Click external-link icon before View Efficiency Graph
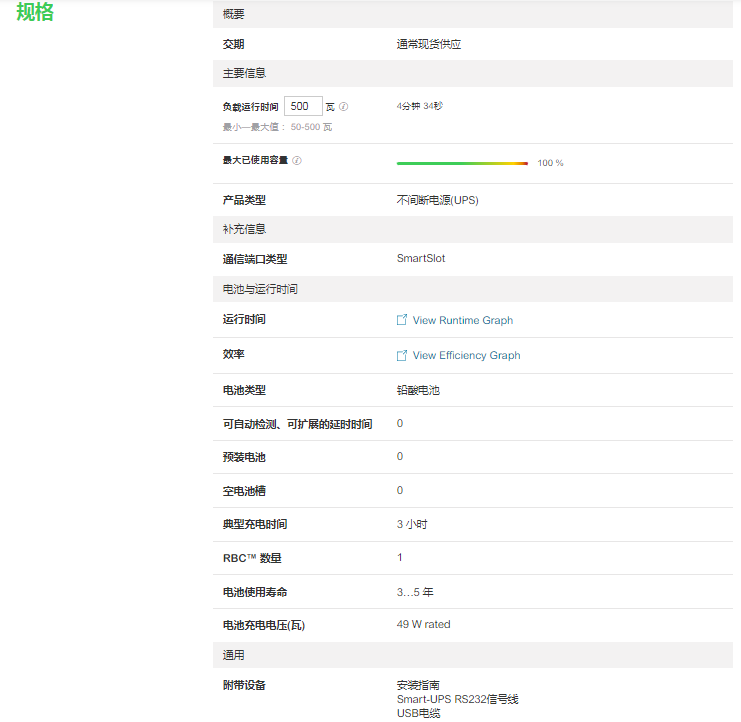The image size is (741, 722). (402, 355)
